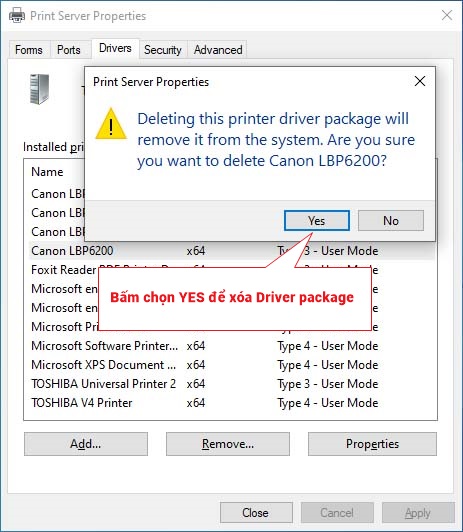Go to the Advanced tab
This screenshot has height=532, width=463.
pos(218,50)
